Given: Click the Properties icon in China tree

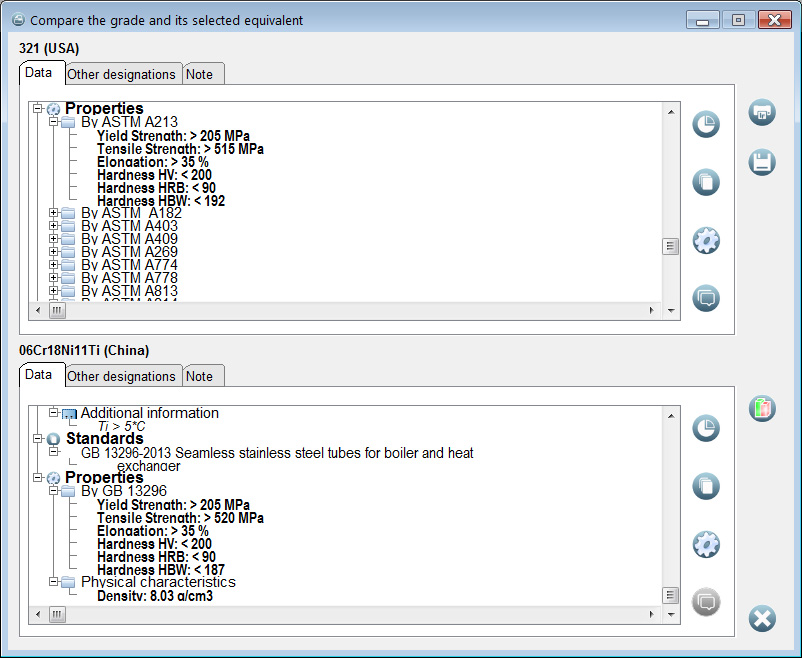Looking at the screenshot, I should click(x=53, y=478).
